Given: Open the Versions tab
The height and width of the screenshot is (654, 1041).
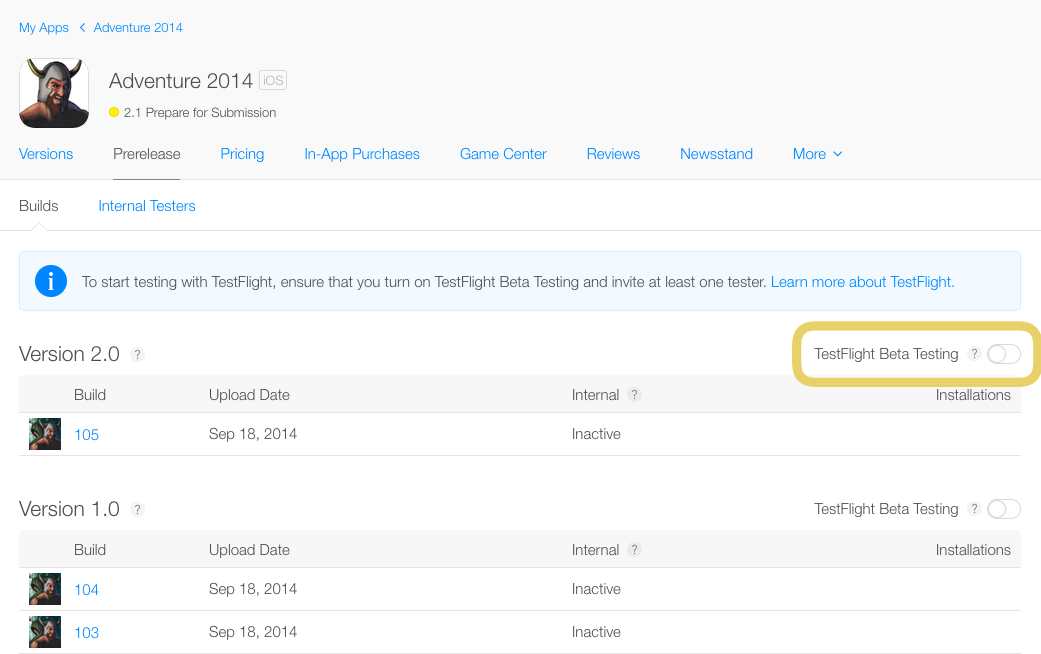Looking at the screenshot, I should [x=46, y=154].
